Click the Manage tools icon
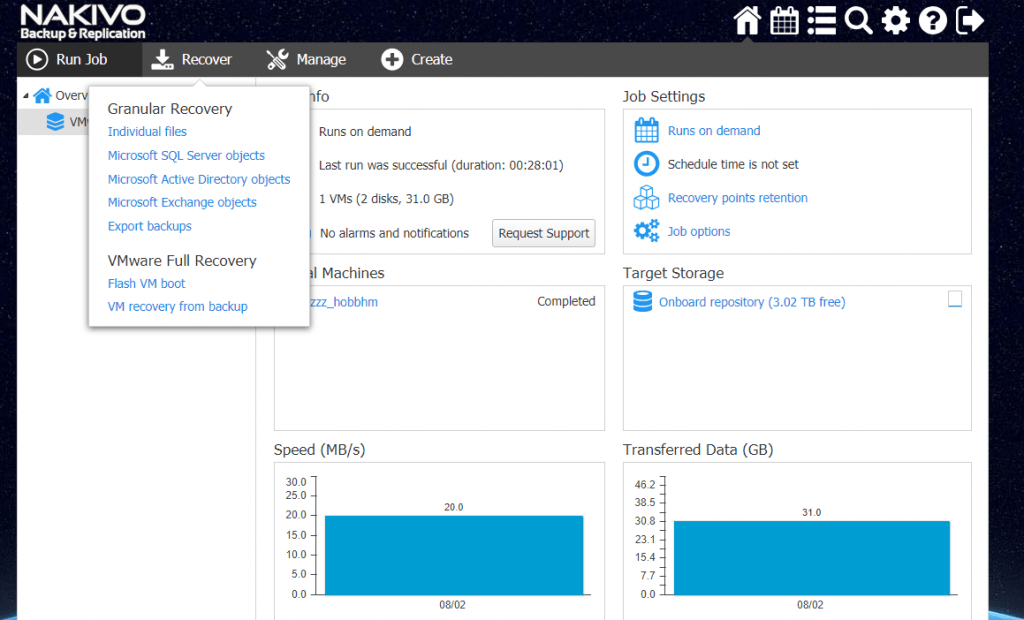 (x=277, y=59)
